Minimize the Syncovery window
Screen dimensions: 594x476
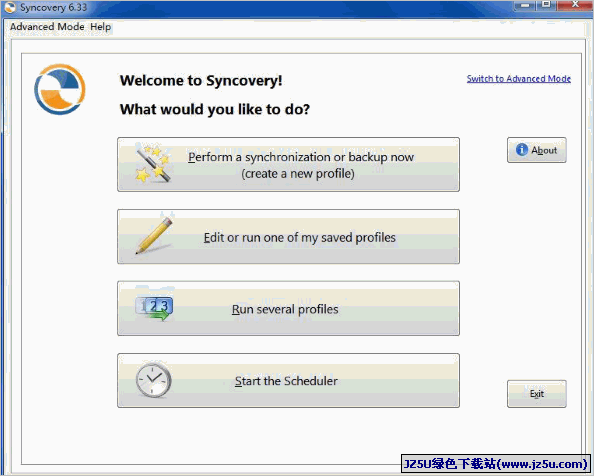(525, 5)
